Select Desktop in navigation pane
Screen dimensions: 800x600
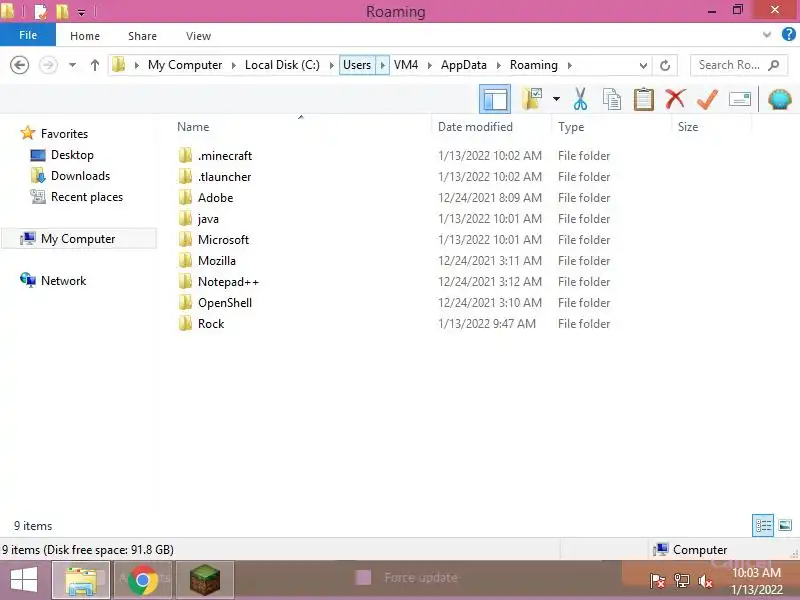[x=72, y=155]
